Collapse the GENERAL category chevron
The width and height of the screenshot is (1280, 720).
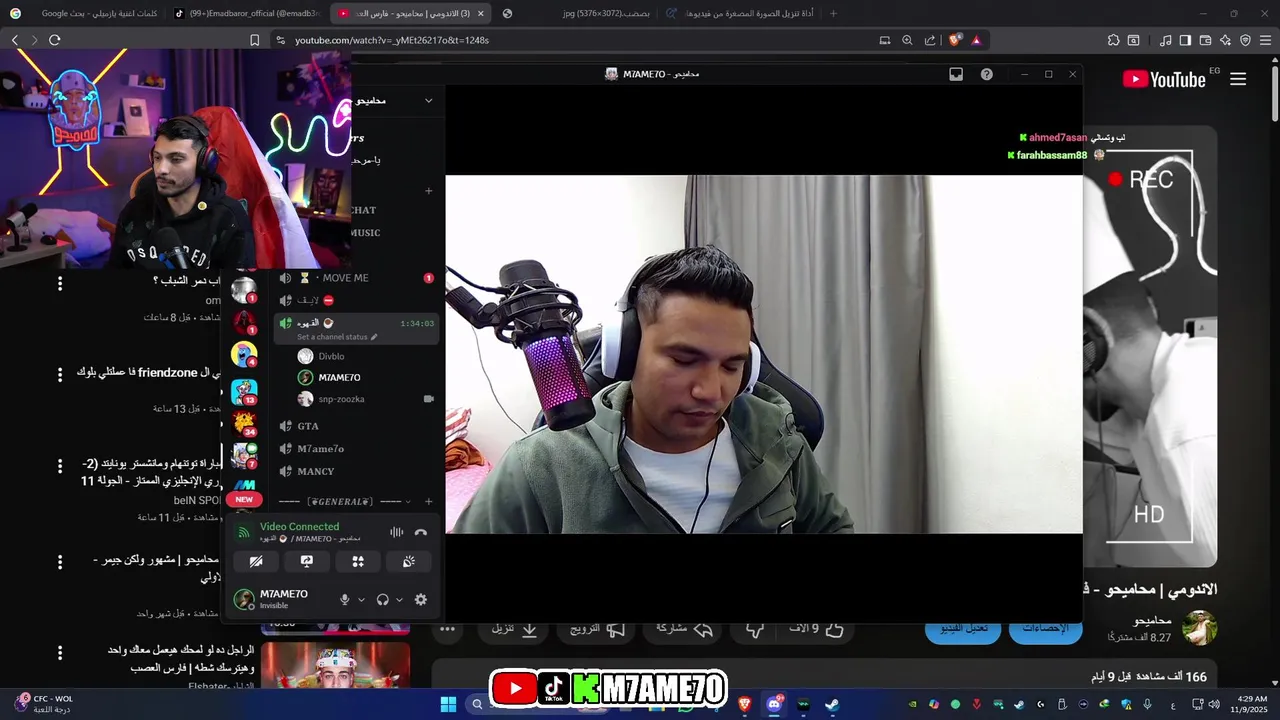tap(407, 501)
